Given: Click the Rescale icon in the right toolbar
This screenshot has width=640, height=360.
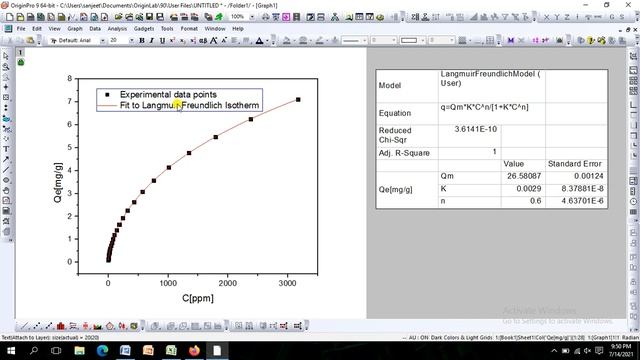Looking at the screenshot, I should point(633,56).
